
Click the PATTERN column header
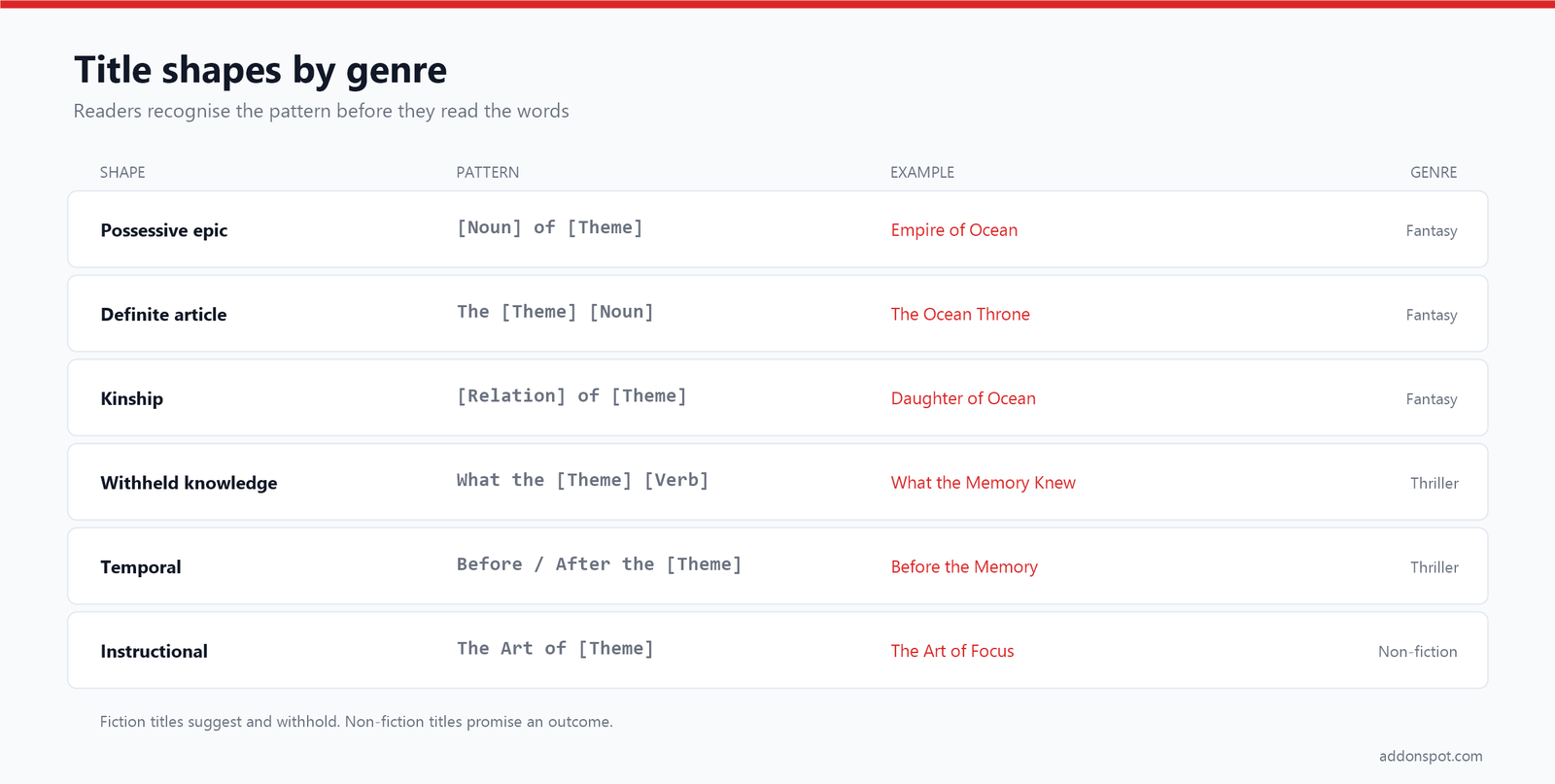[488, 172]
